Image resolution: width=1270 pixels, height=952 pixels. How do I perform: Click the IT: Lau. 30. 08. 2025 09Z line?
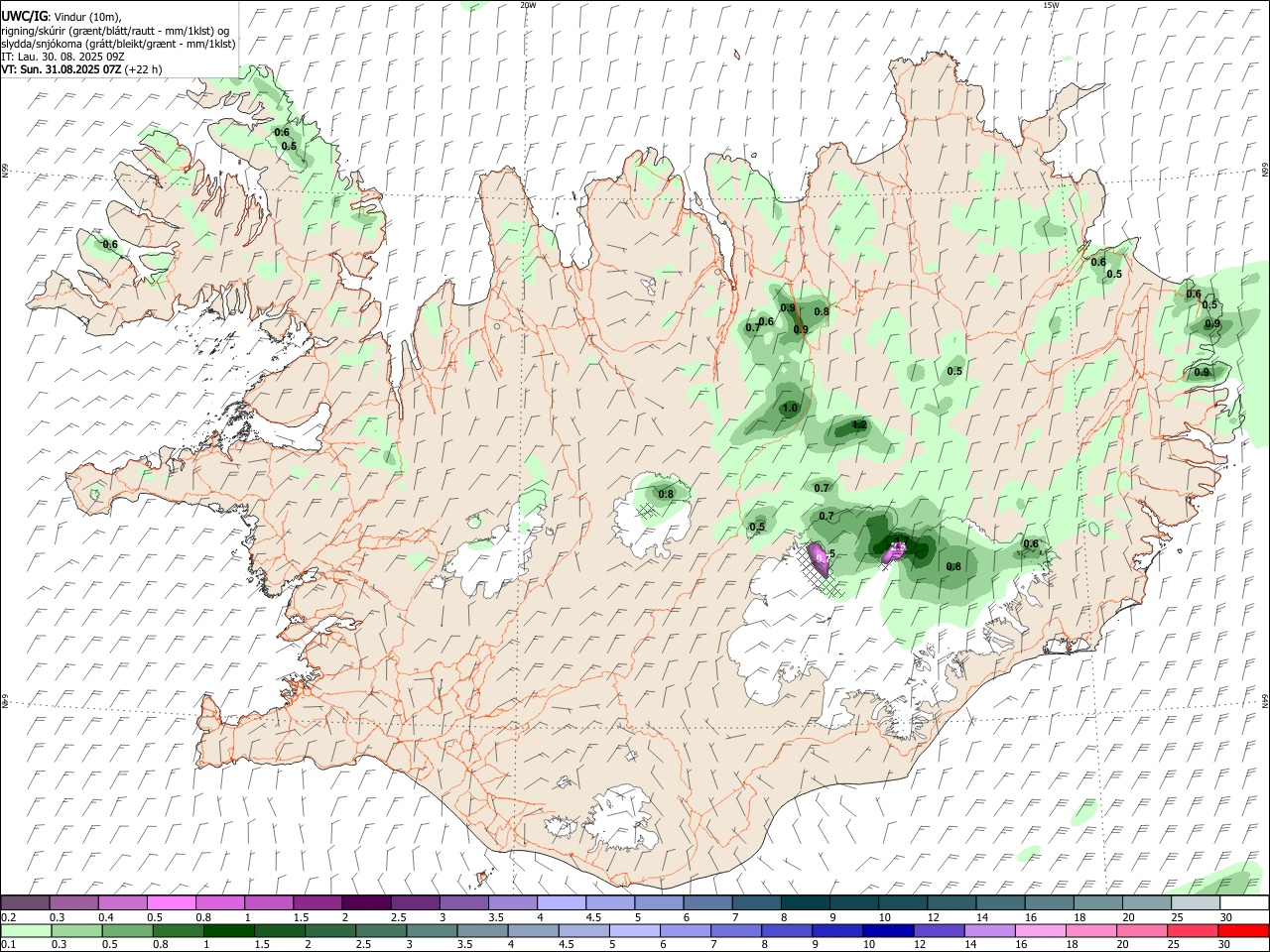pos(63,57)
